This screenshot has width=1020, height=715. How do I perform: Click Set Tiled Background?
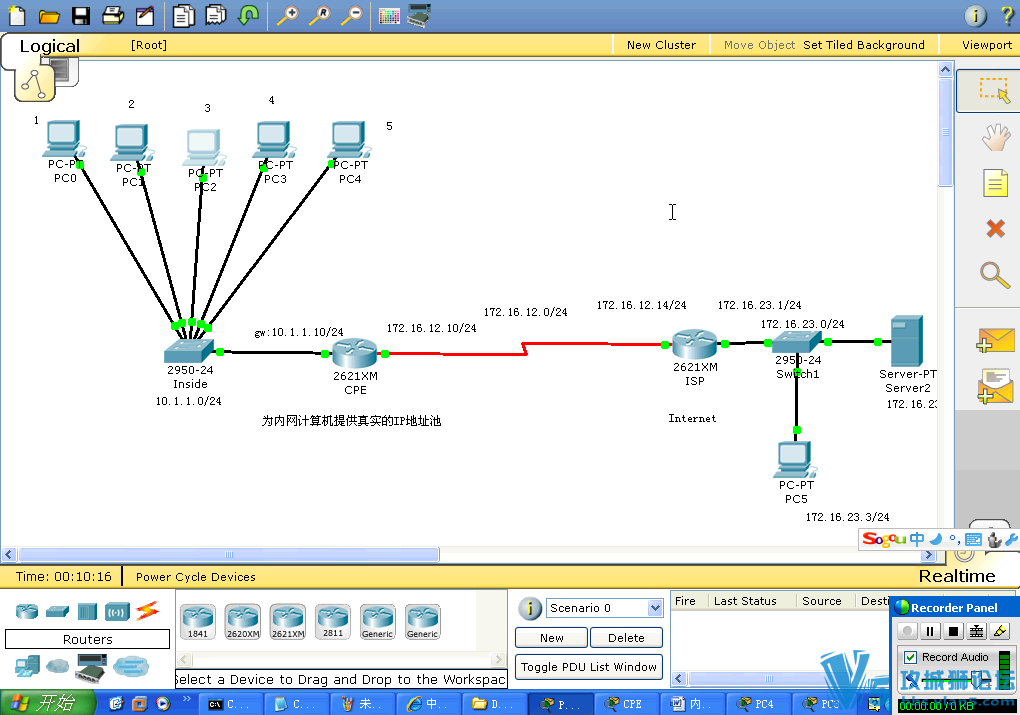pos(863,45)
